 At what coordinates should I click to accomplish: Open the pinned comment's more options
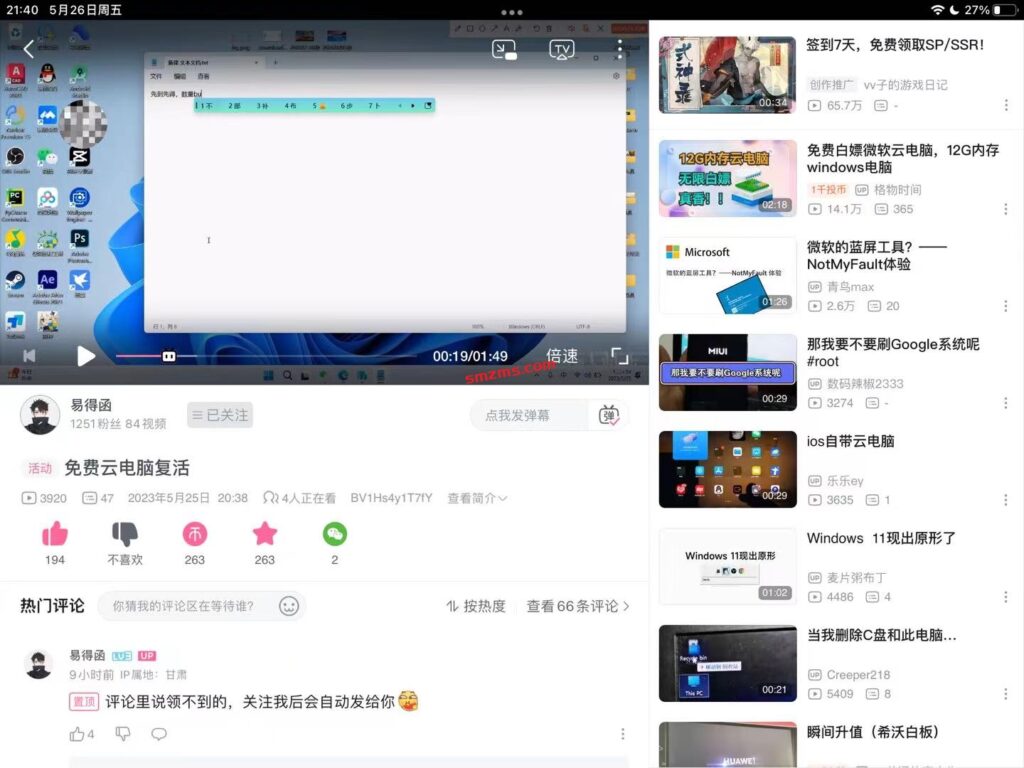click(622, 734)
